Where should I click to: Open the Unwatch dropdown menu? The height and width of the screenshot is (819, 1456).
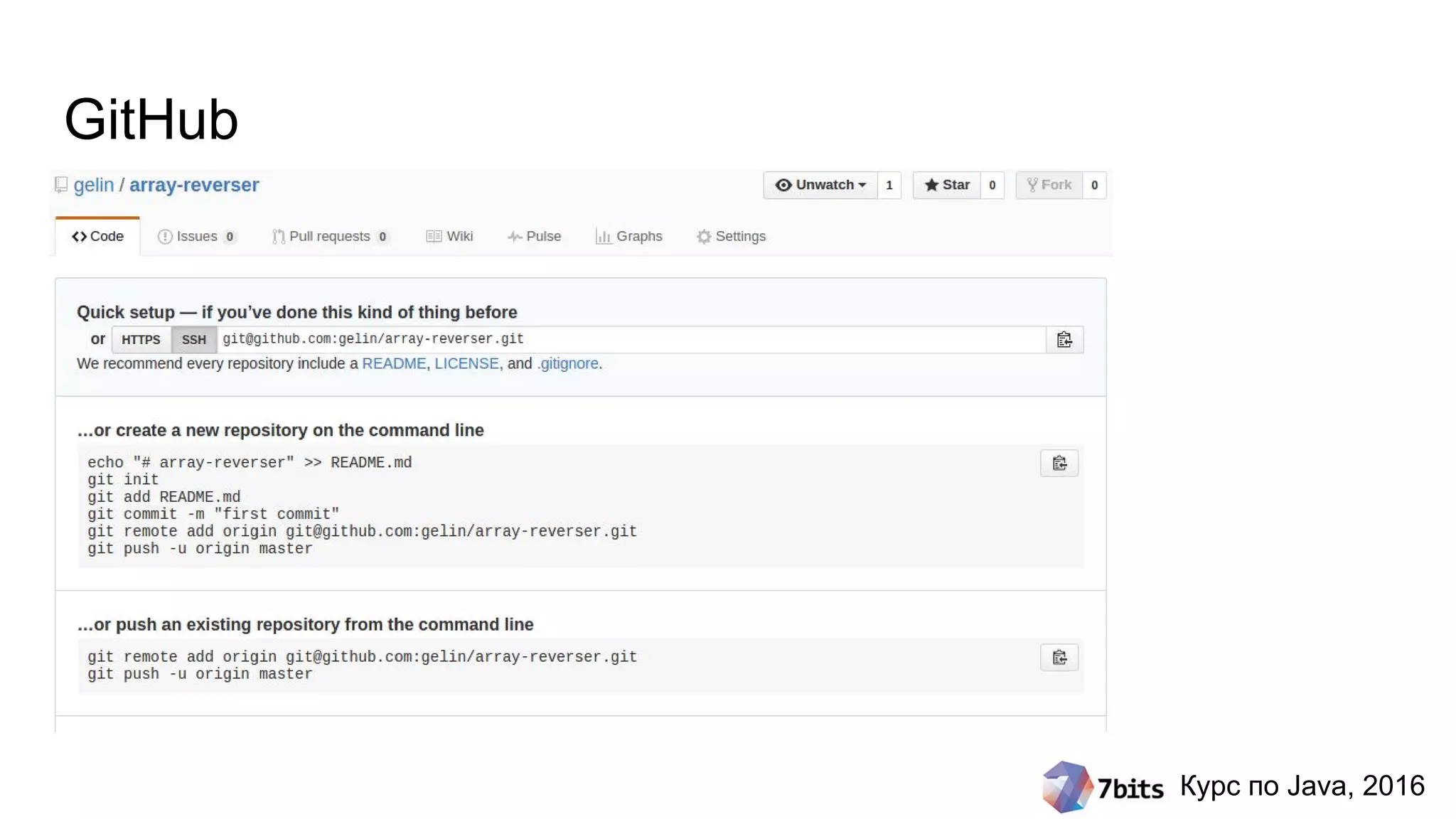(x=820, y=185)
